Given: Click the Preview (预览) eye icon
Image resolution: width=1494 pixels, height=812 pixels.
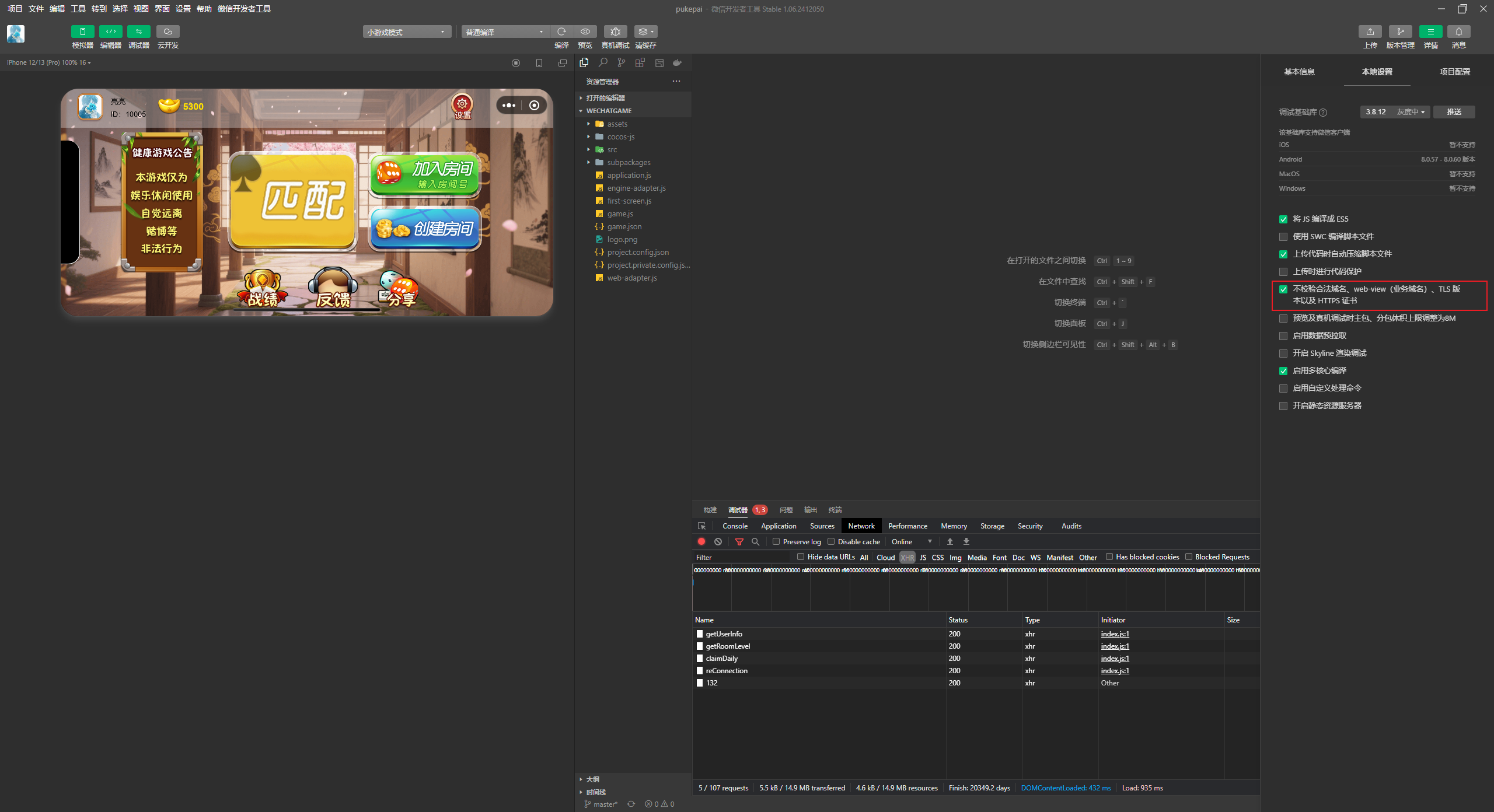Looking at the screenshot, I should coord(585,32).
